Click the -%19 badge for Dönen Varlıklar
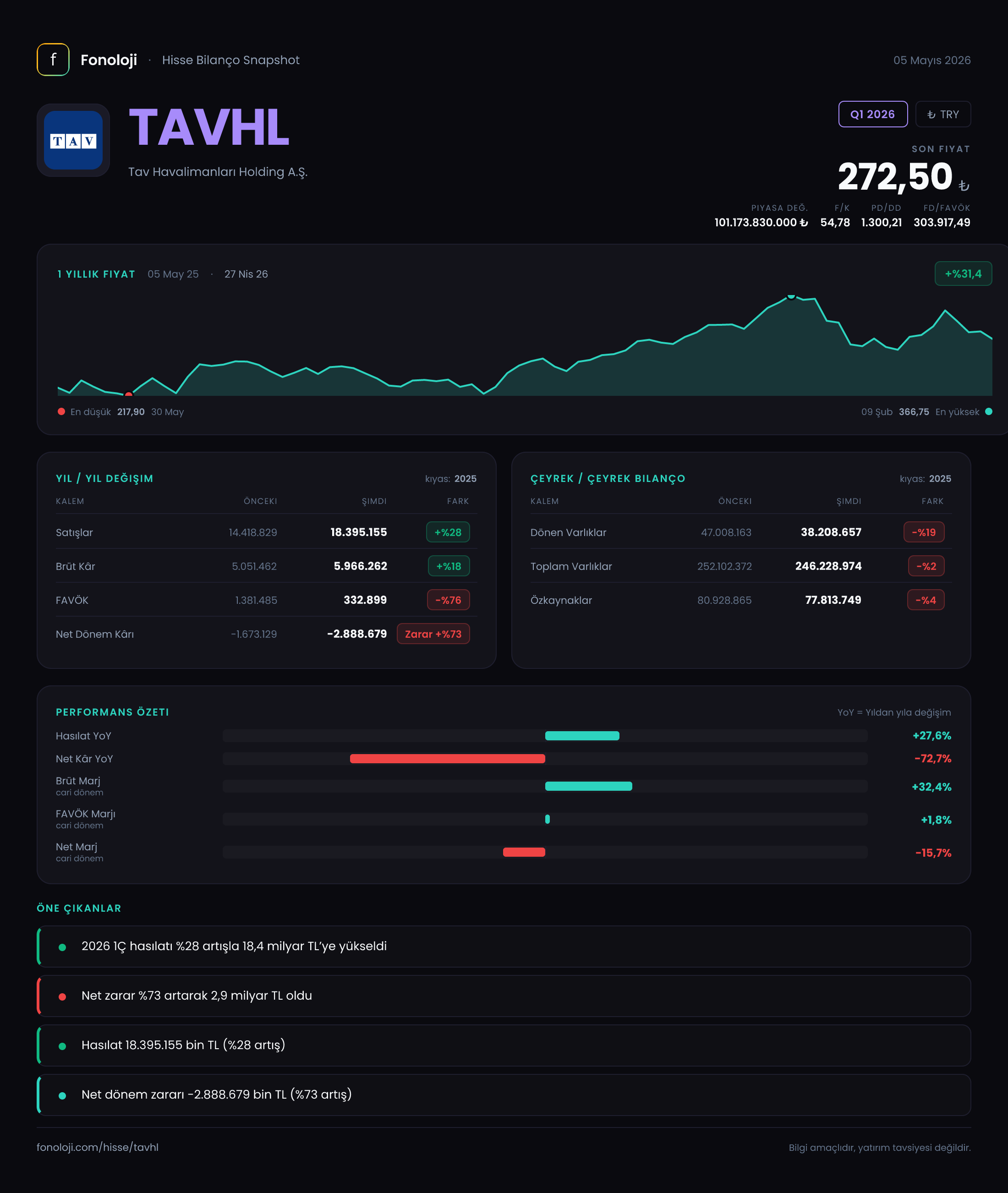1008x1193 pixels. [x=924, y=532]
